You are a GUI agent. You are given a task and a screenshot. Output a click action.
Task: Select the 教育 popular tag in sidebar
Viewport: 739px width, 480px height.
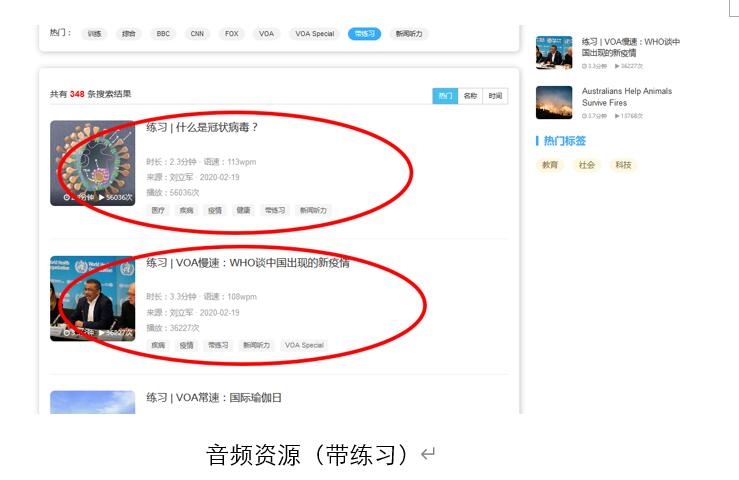coord(550,165)
